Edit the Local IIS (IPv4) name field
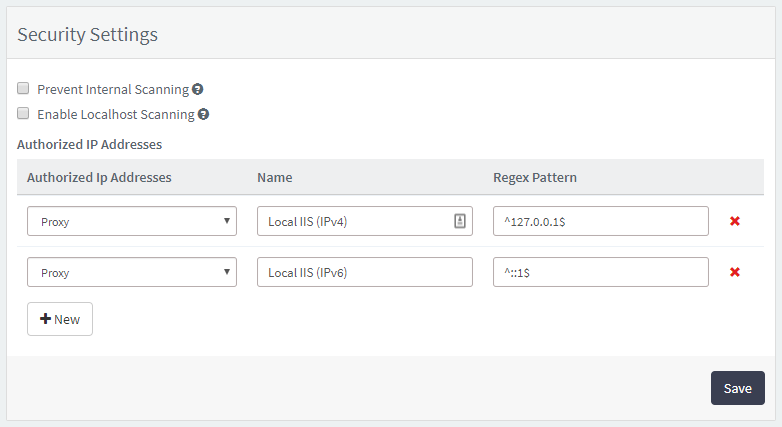The height and width of the screenshot is (427, 782). point(365,221)
